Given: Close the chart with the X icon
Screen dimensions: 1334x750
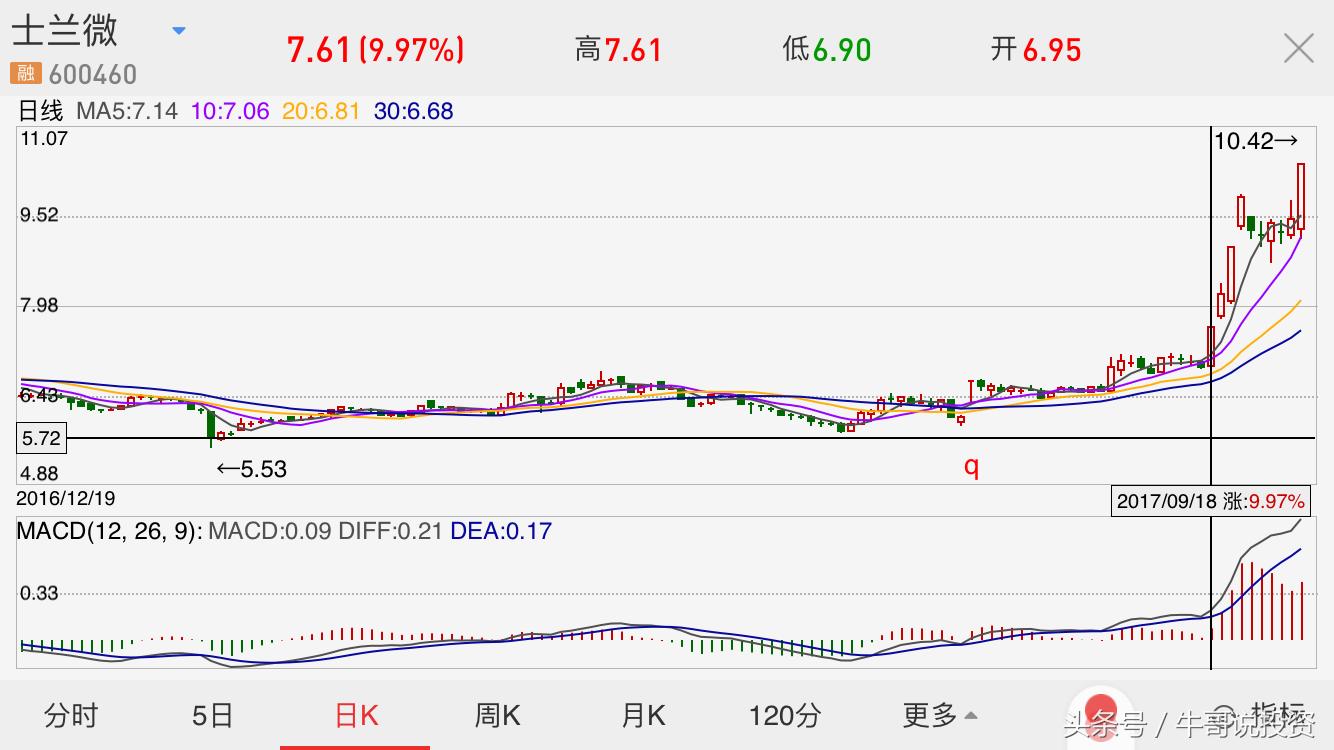Looking at the screenshot, I should pyautogui.click(x=1298, y=48).
